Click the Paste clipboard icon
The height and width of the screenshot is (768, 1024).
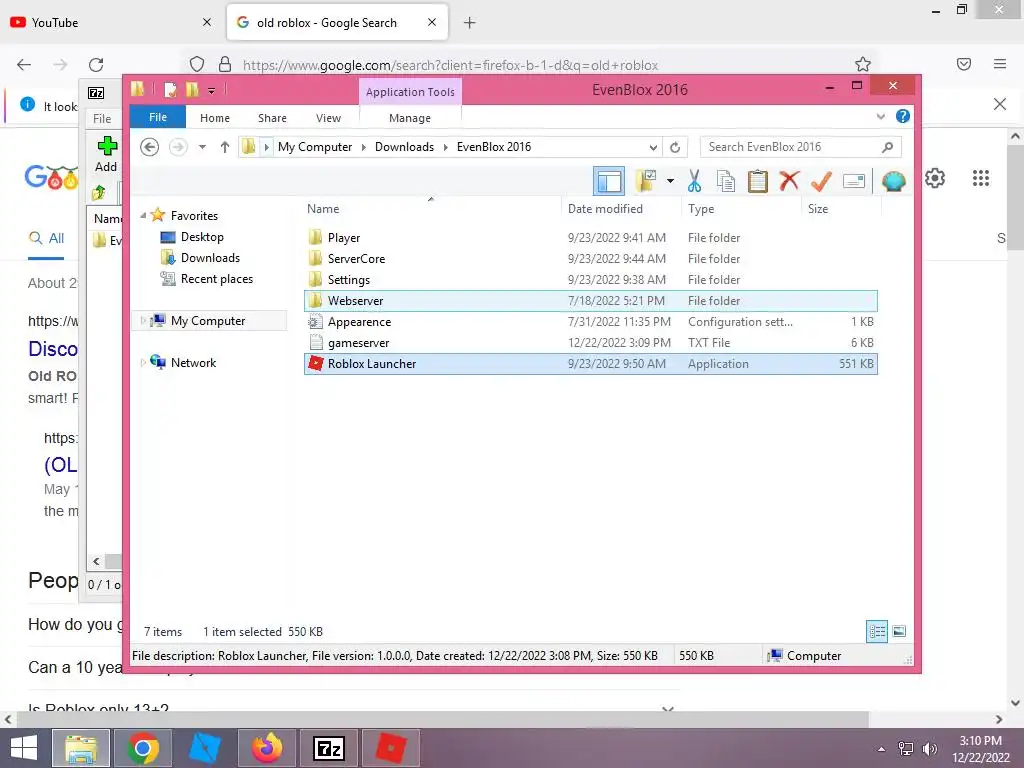[758, 181]
